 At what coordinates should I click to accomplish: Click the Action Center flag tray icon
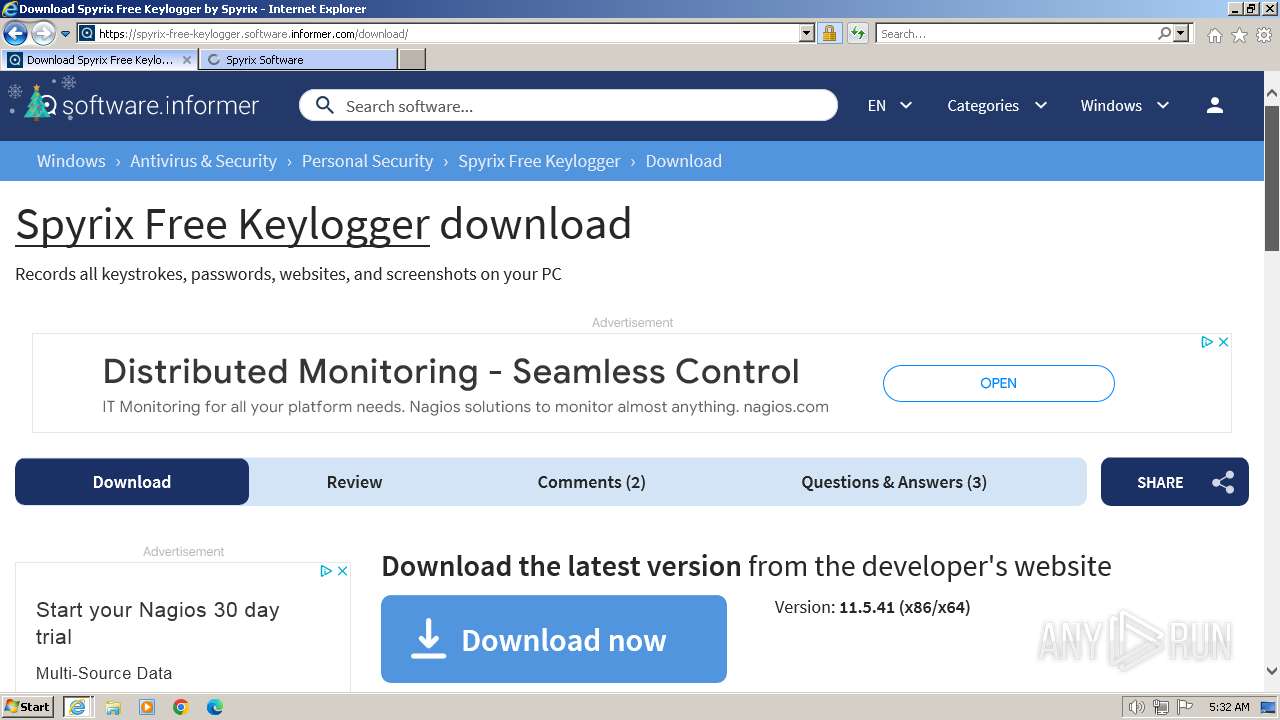(x=1185, y=707)
